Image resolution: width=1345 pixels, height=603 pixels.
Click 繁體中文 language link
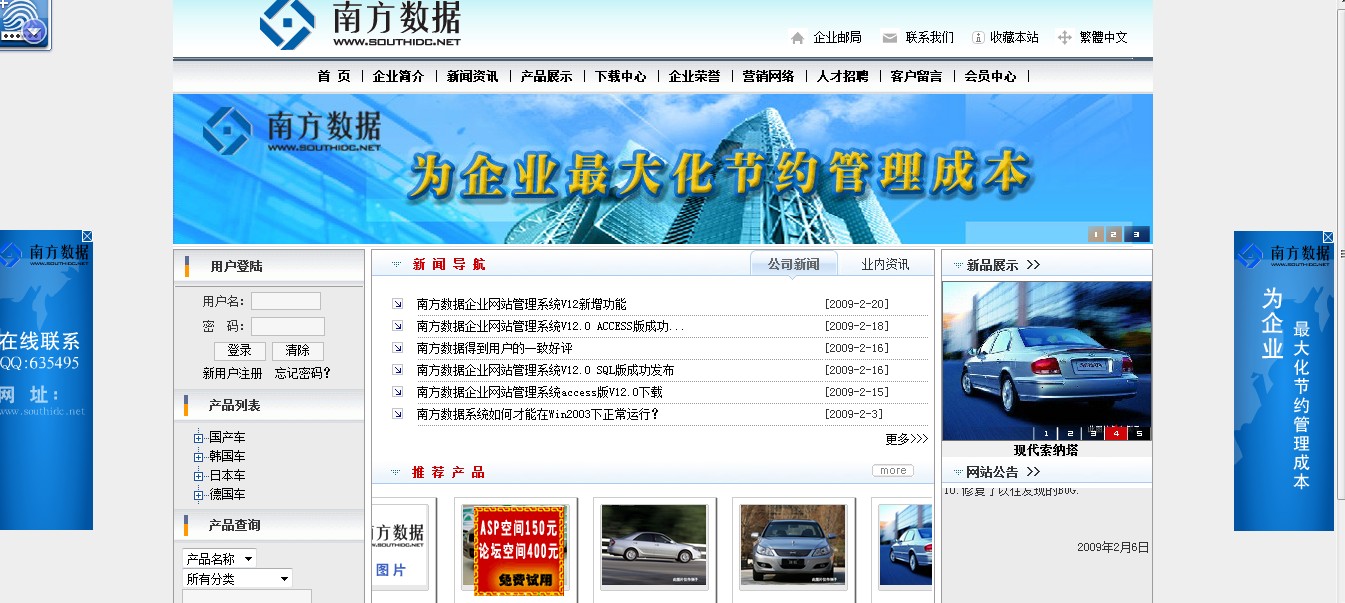click(x=1104, y=38)
